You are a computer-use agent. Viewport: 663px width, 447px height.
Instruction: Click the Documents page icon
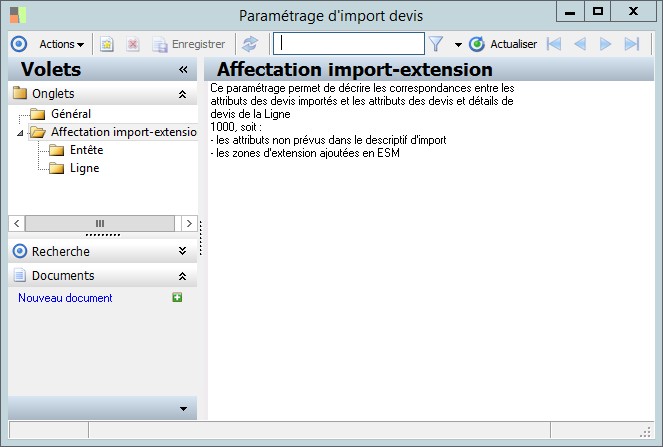(x=19, y=275)
